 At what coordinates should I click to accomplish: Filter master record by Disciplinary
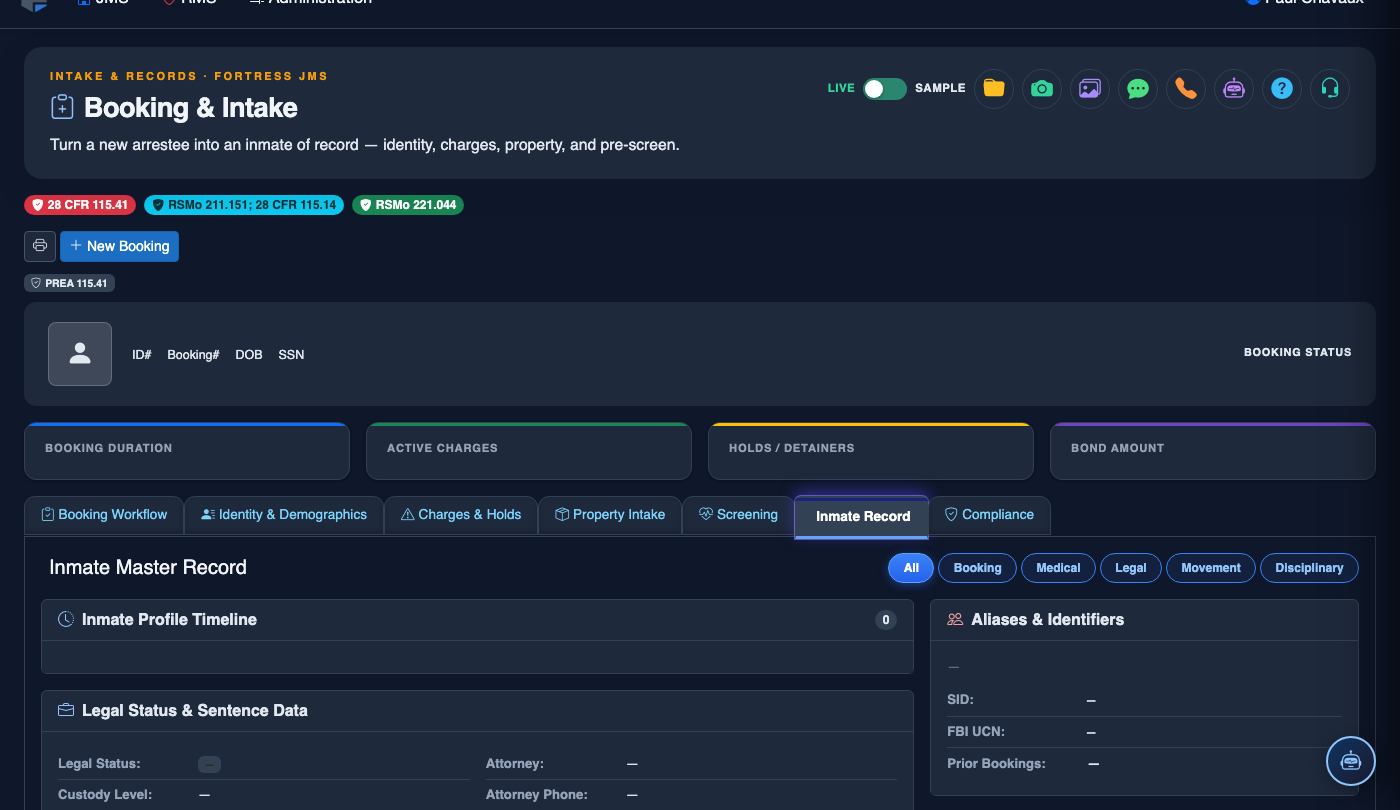pos(1309,568)
